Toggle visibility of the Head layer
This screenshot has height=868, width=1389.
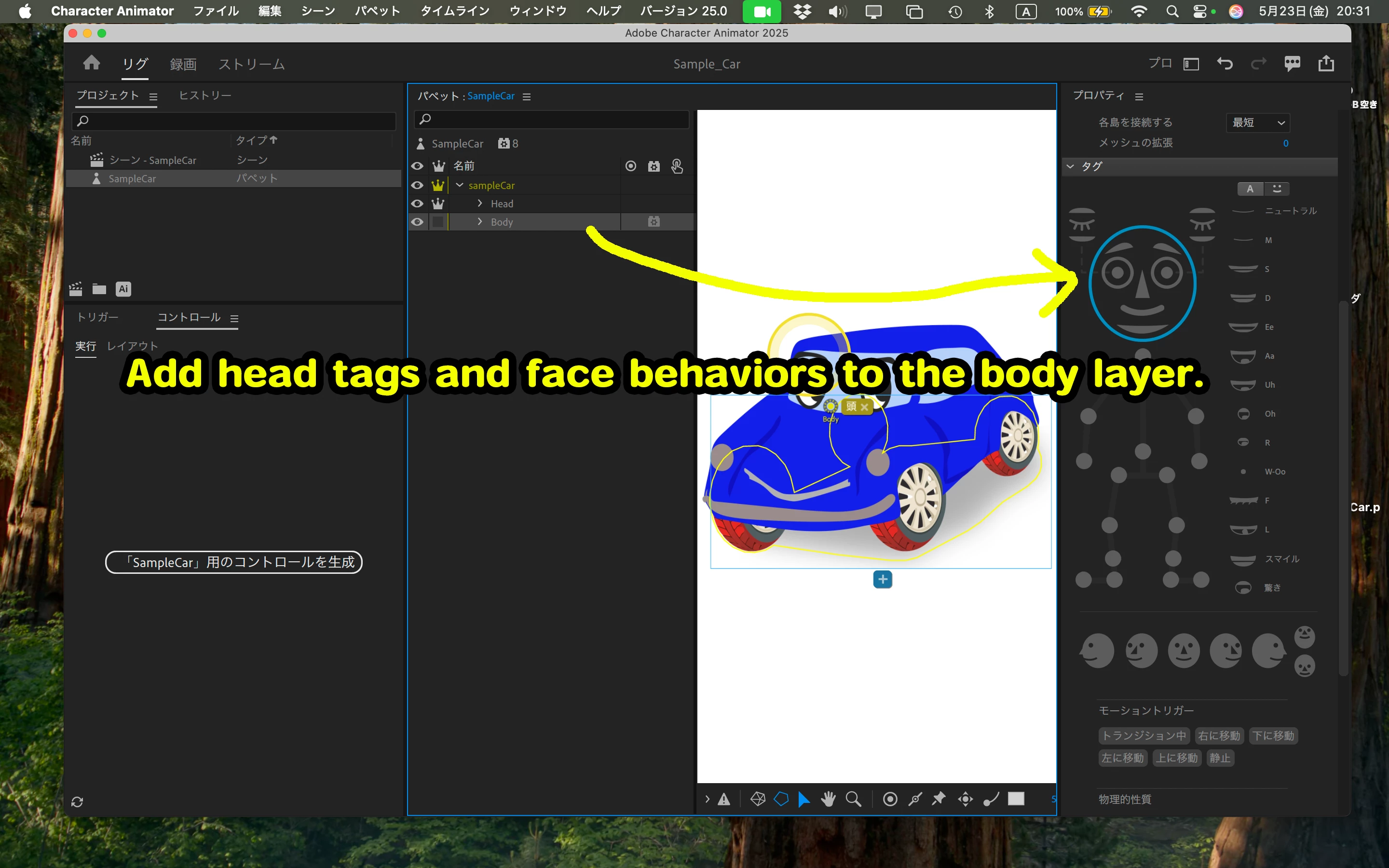[x=417, y=203]
